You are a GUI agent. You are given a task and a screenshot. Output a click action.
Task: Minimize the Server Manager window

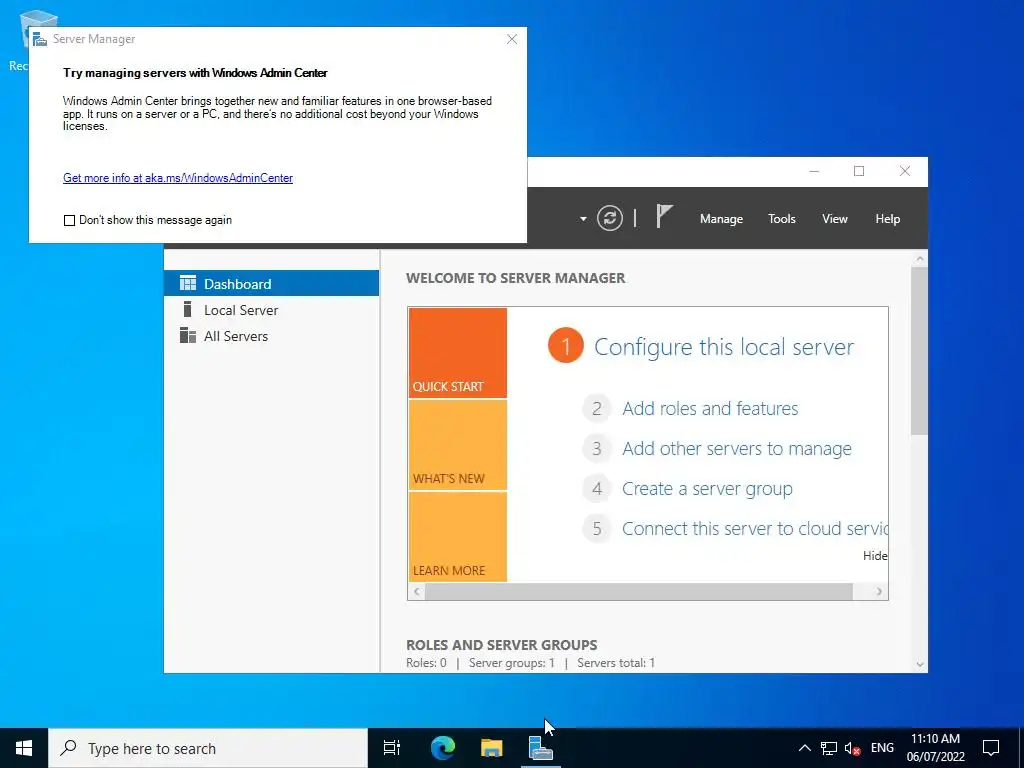click(x=814, y=172)
